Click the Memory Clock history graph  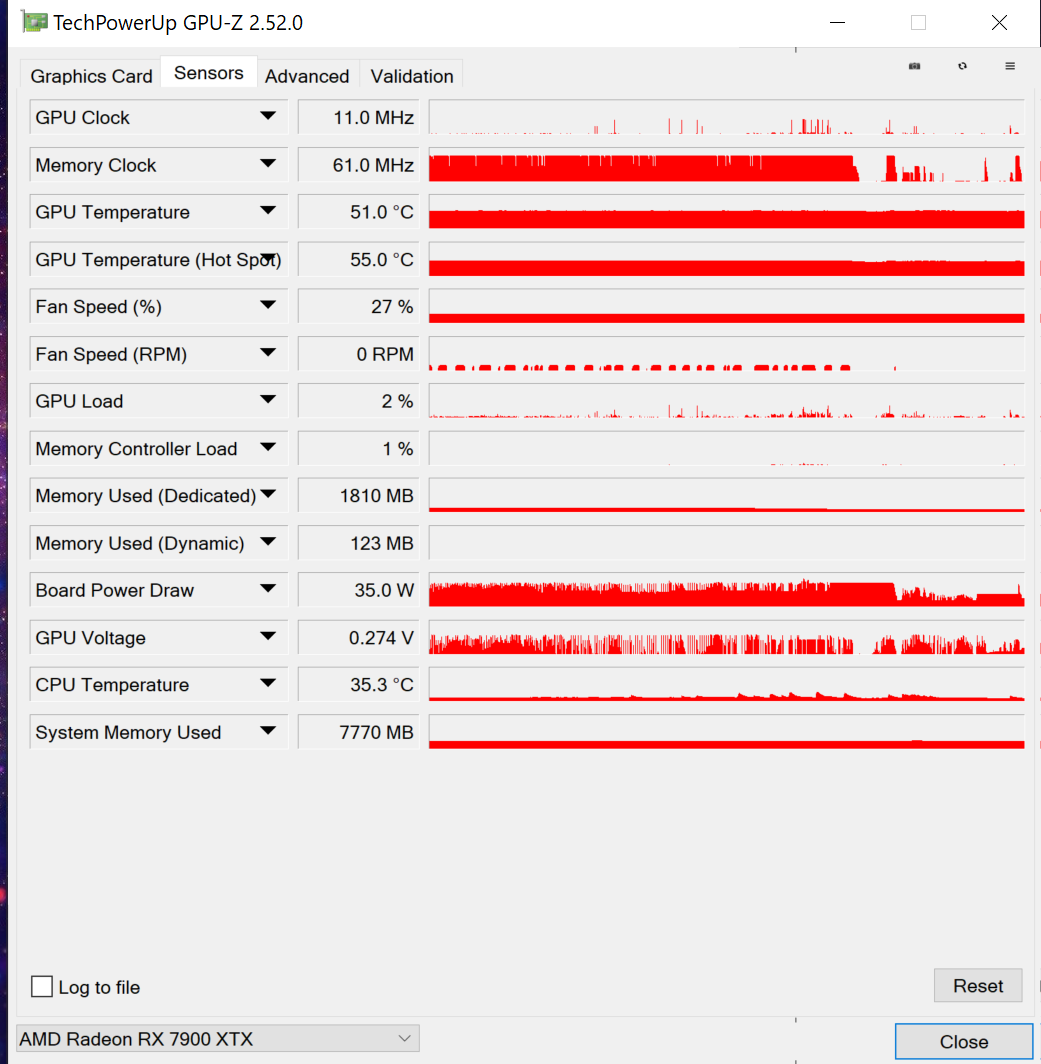(727, 165)
